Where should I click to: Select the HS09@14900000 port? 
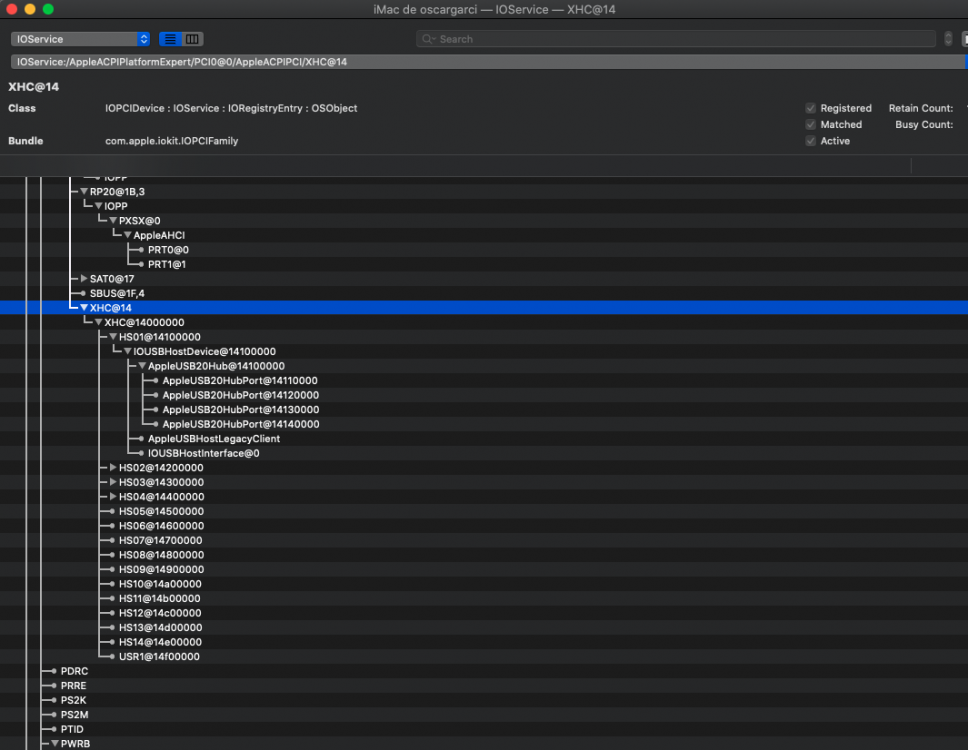(x=161, y=569)
